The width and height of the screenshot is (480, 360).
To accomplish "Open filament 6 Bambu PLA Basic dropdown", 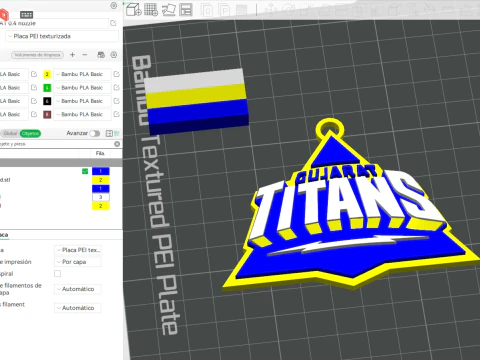I will (82, 101).
